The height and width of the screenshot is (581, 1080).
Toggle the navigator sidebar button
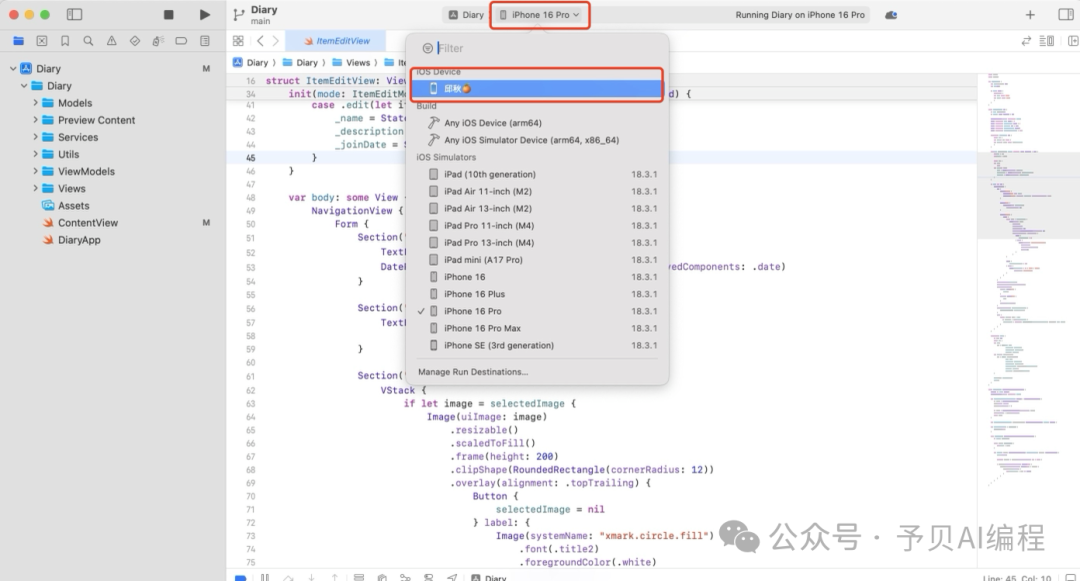[74, 14]
